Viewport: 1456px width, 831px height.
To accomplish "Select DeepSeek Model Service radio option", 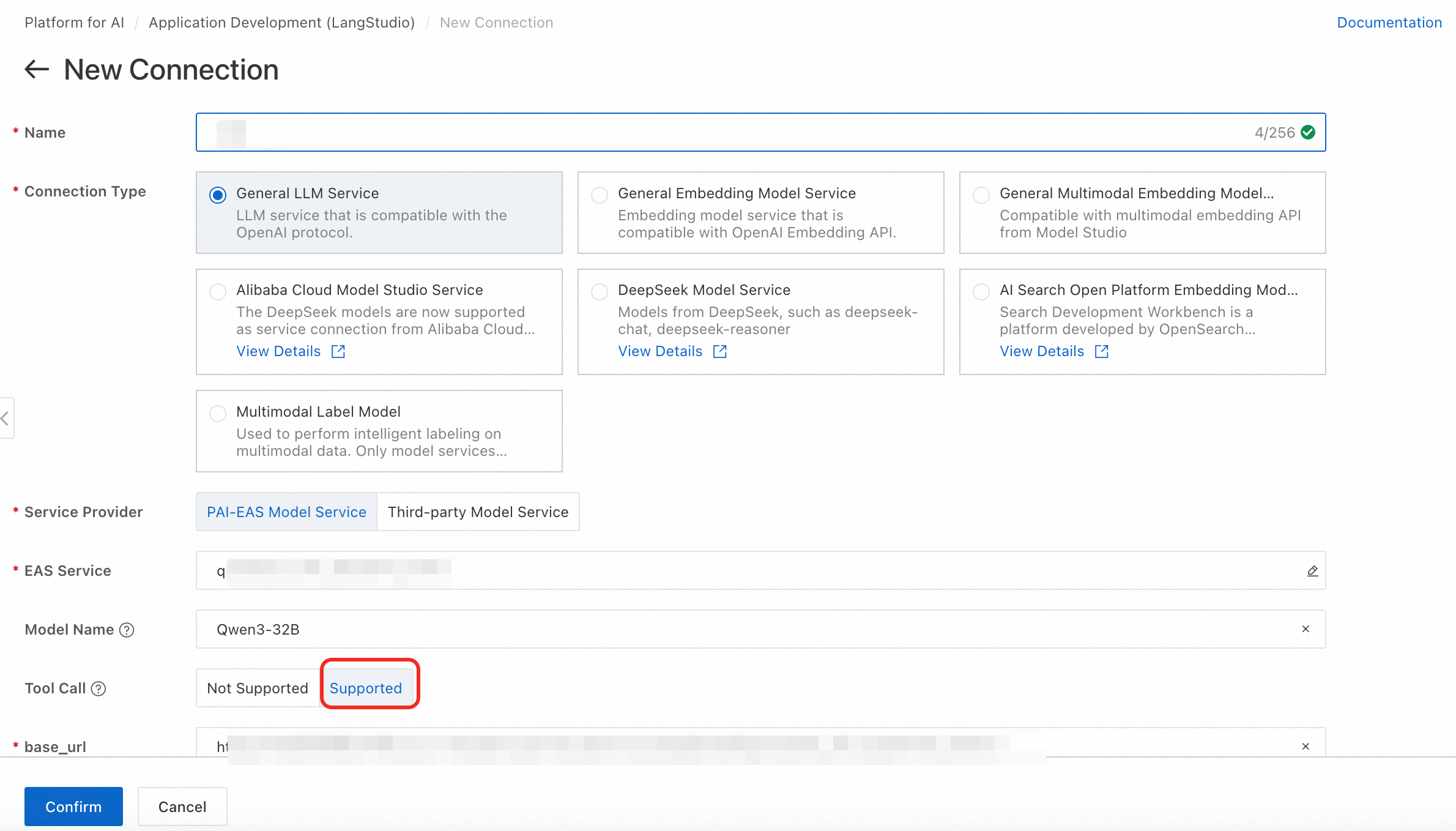I will point(600,292).
